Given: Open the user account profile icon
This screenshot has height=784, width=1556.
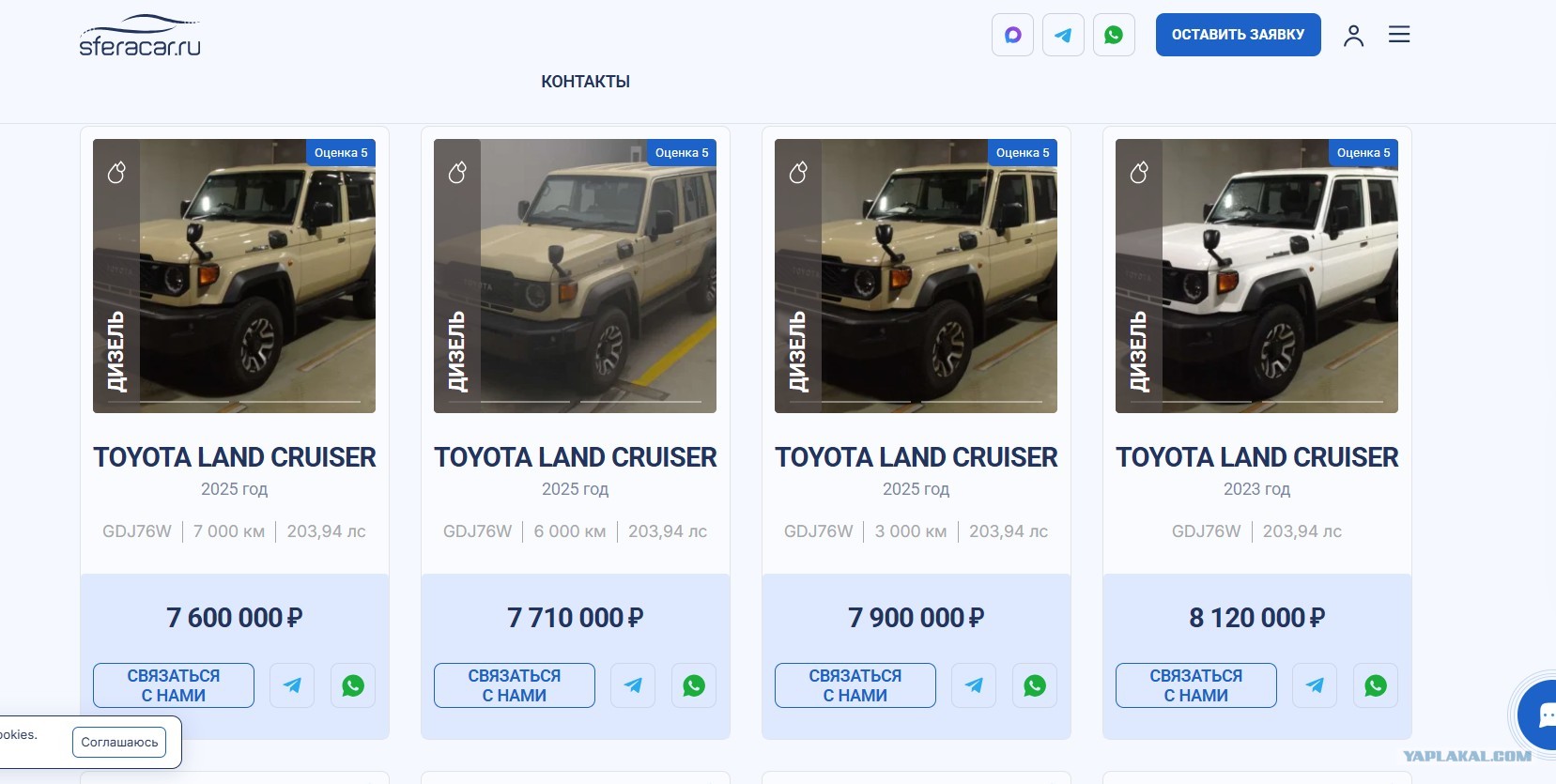Looking at the screenshot, I should pyautogui.click(x=1353, y=36).
